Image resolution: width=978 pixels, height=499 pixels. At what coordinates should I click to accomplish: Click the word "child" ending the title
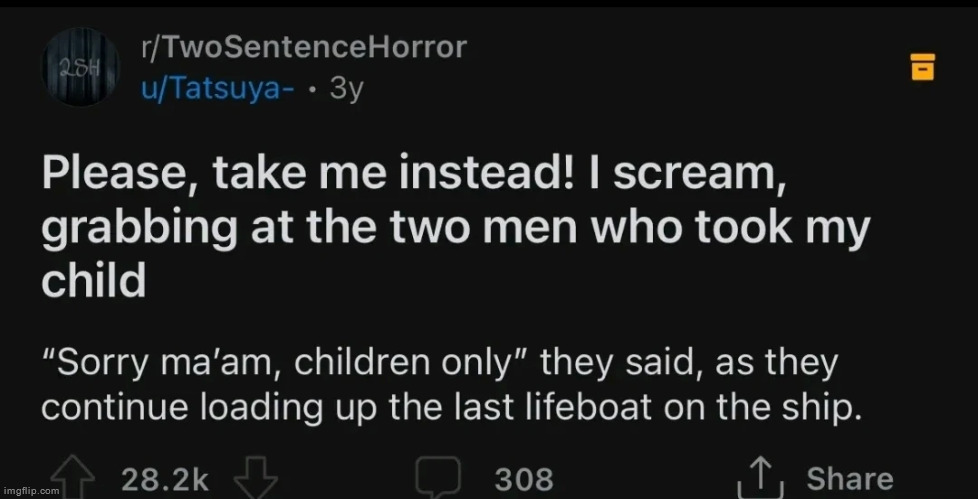coord(93,281)
